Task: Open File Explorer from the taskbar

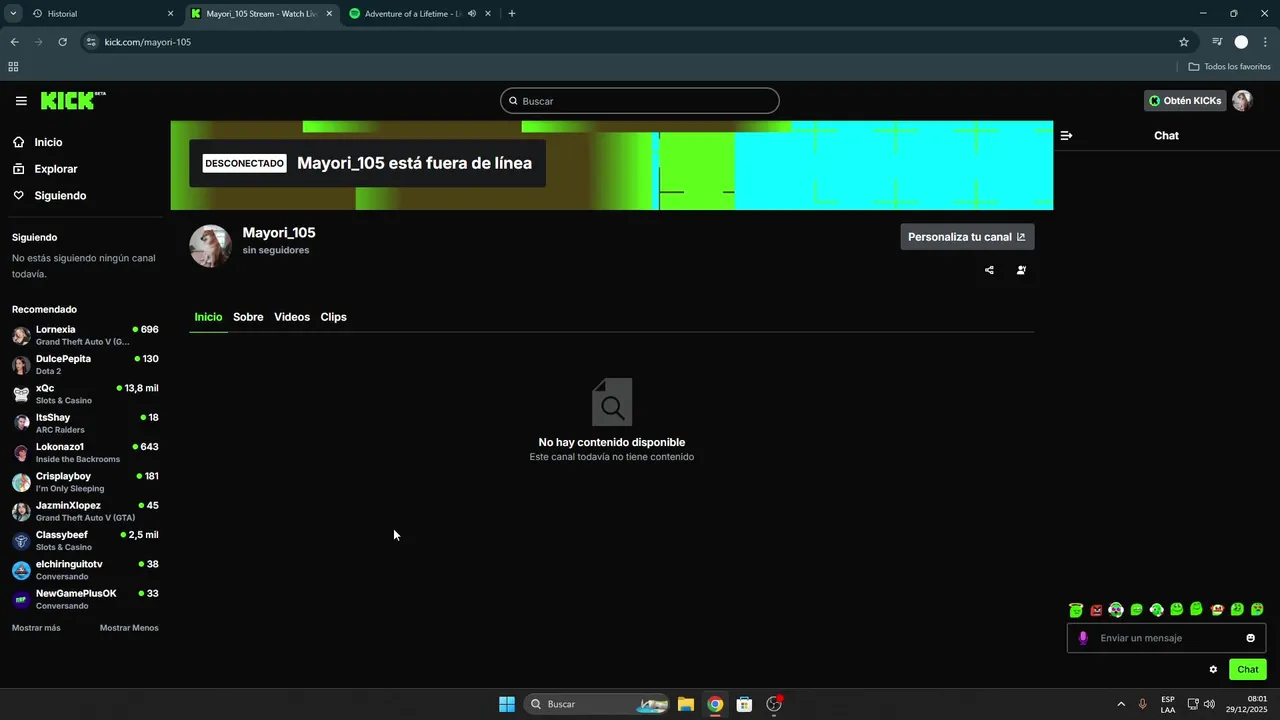Action: (686, 704)
